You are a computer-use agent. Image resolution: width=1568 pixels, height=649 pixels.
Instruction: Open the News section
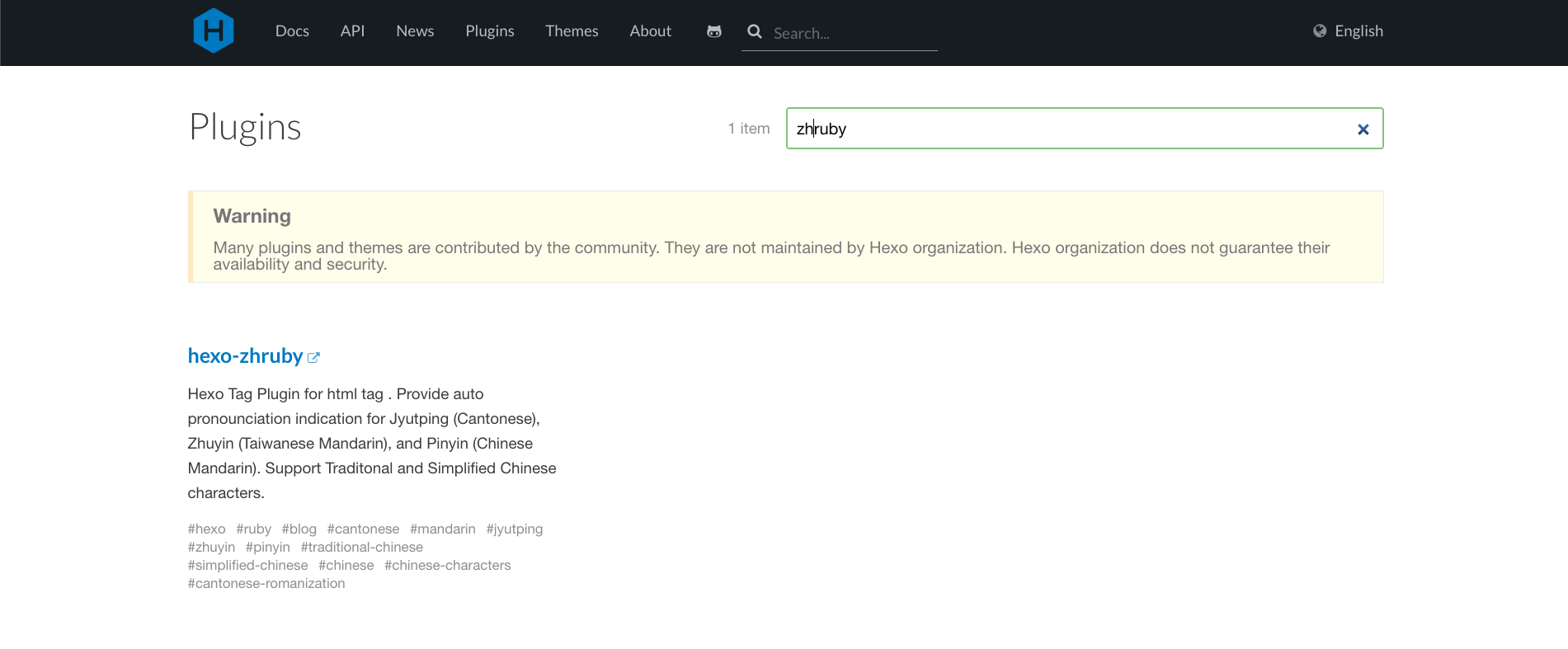(x=415, y=31)
